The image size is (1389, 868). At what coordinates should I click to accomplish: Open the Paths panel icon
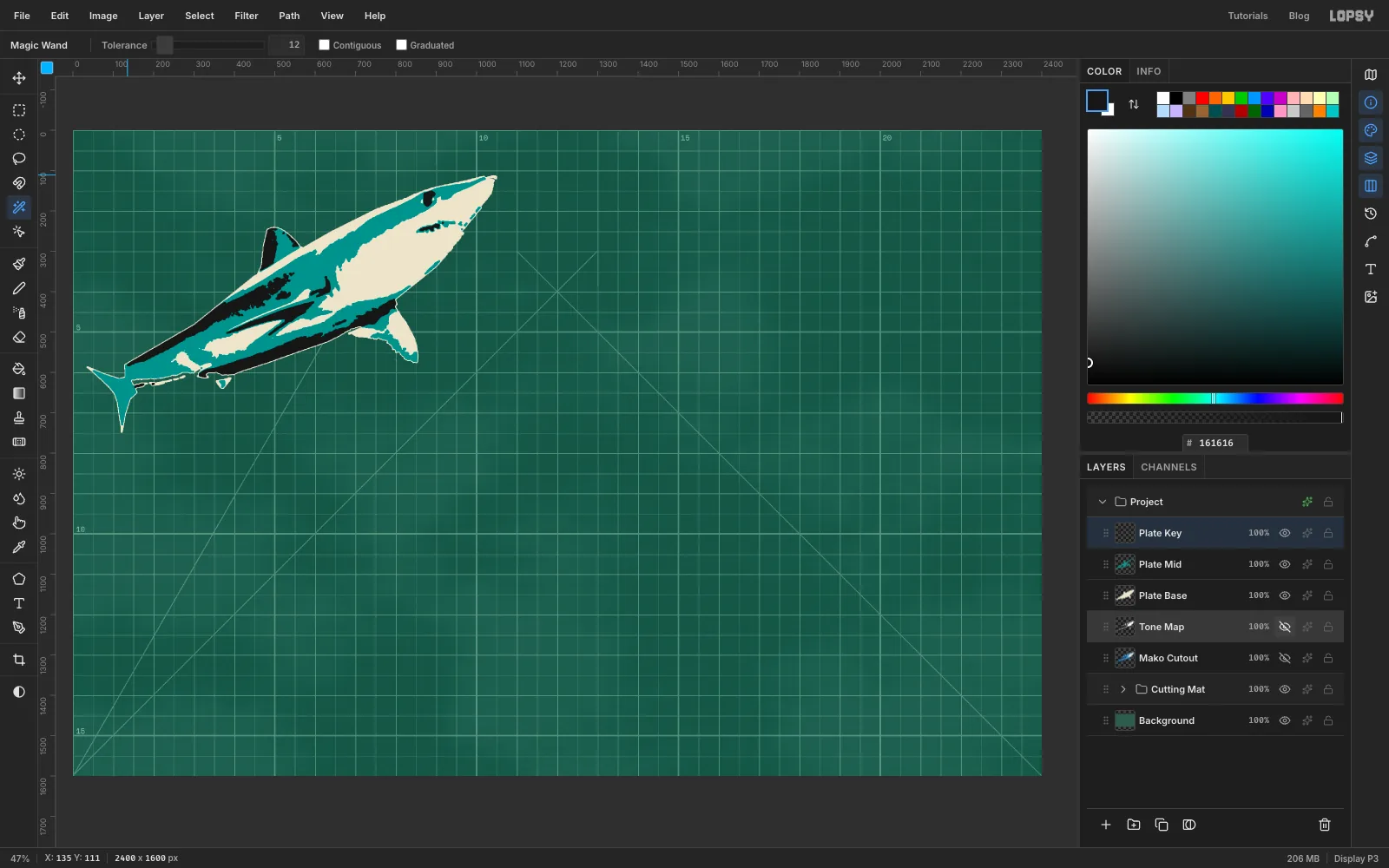click(x=1371, y=241)
